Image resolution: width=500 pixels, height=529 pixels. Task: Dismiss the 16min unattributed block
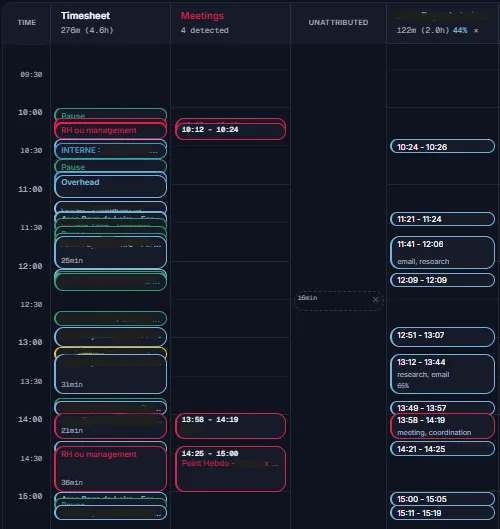pyautogui.click(x=376, y=299)
